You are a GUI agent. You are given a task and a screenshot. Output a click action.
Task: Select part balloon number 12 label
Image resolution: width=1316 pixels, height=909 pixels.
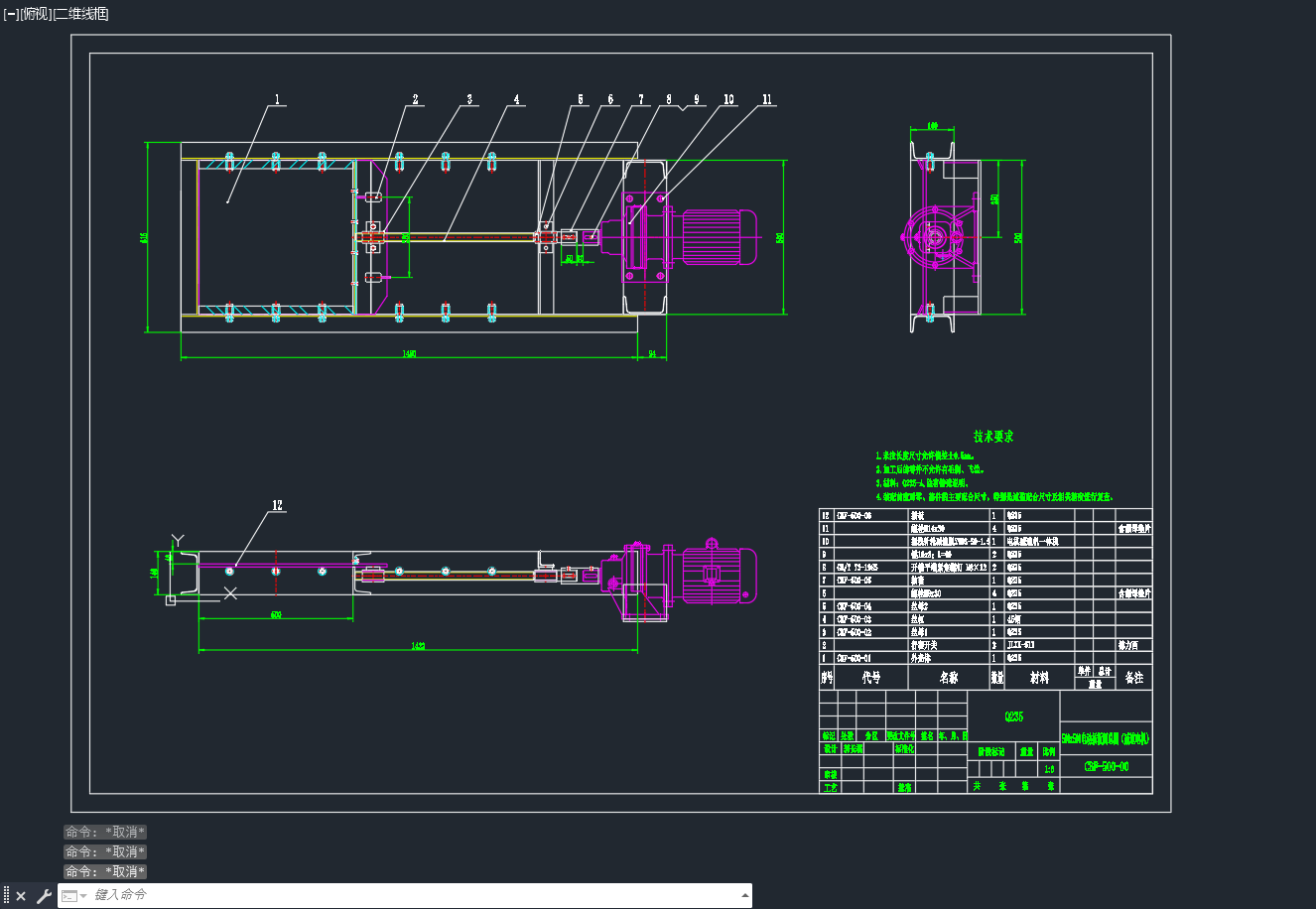pyautogui.click(x=278, y=505)
